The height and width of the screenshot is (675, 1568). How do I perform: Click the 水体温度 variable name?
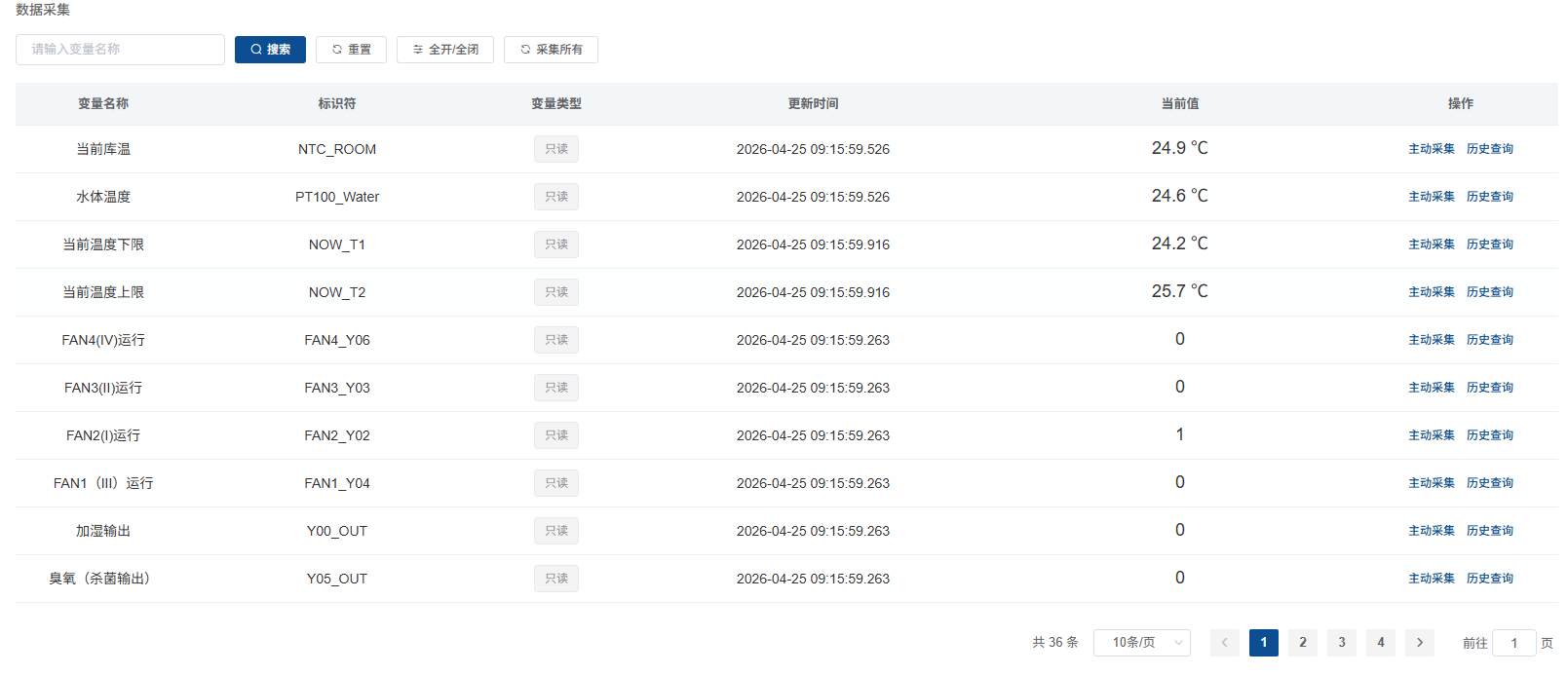click(x=103, y=197)
